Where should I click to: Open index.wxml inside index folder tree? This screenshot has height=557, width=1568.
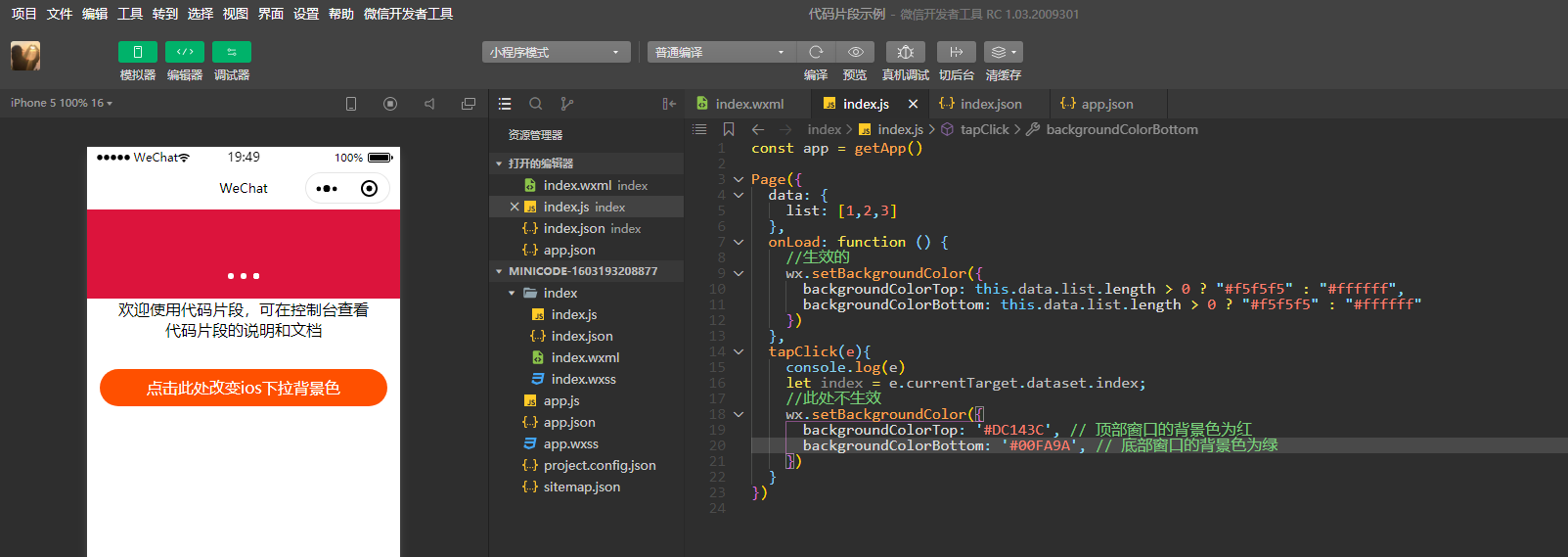587,357
